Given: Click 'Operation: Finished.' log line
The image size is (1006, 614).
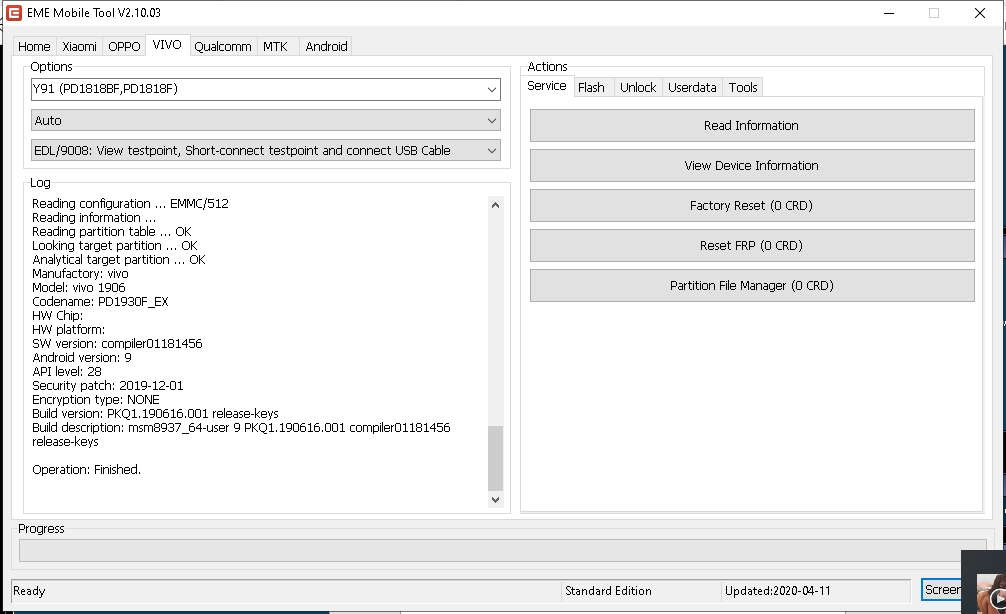Looking at the screenshot, I should point(87,470).
